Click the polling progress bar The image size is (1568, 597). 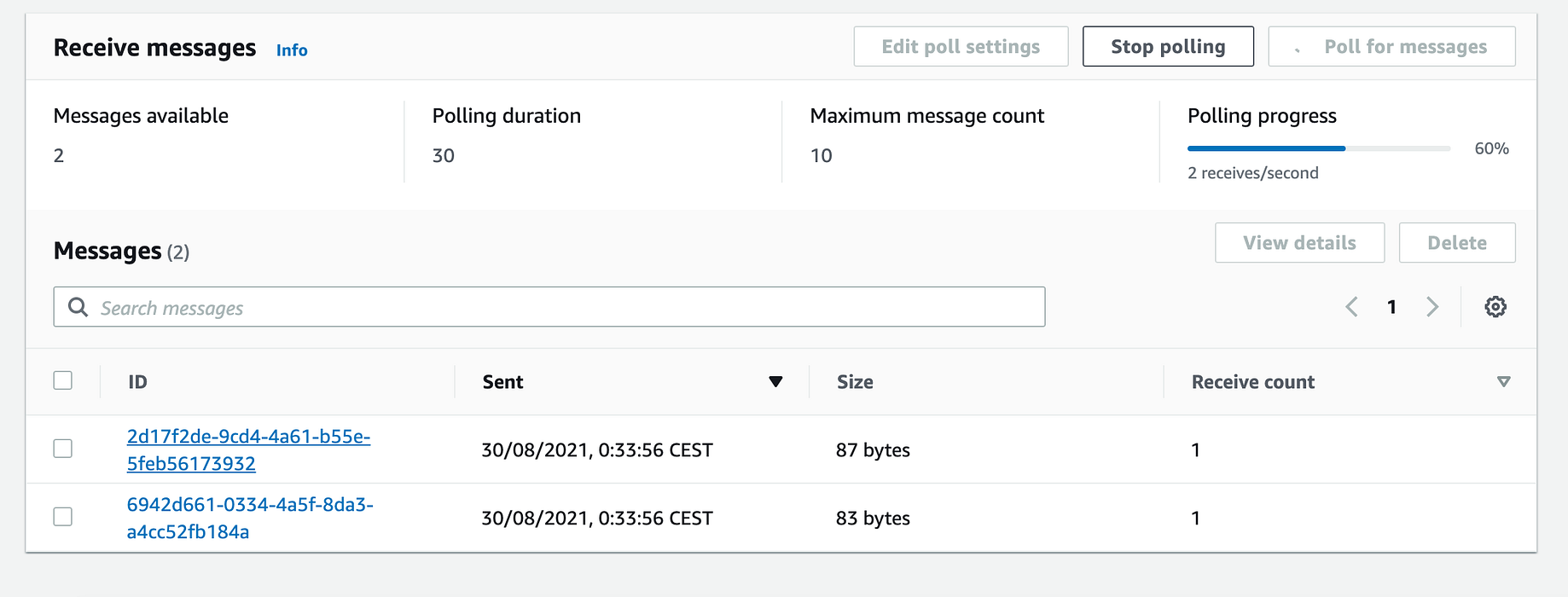[1319, 148]
